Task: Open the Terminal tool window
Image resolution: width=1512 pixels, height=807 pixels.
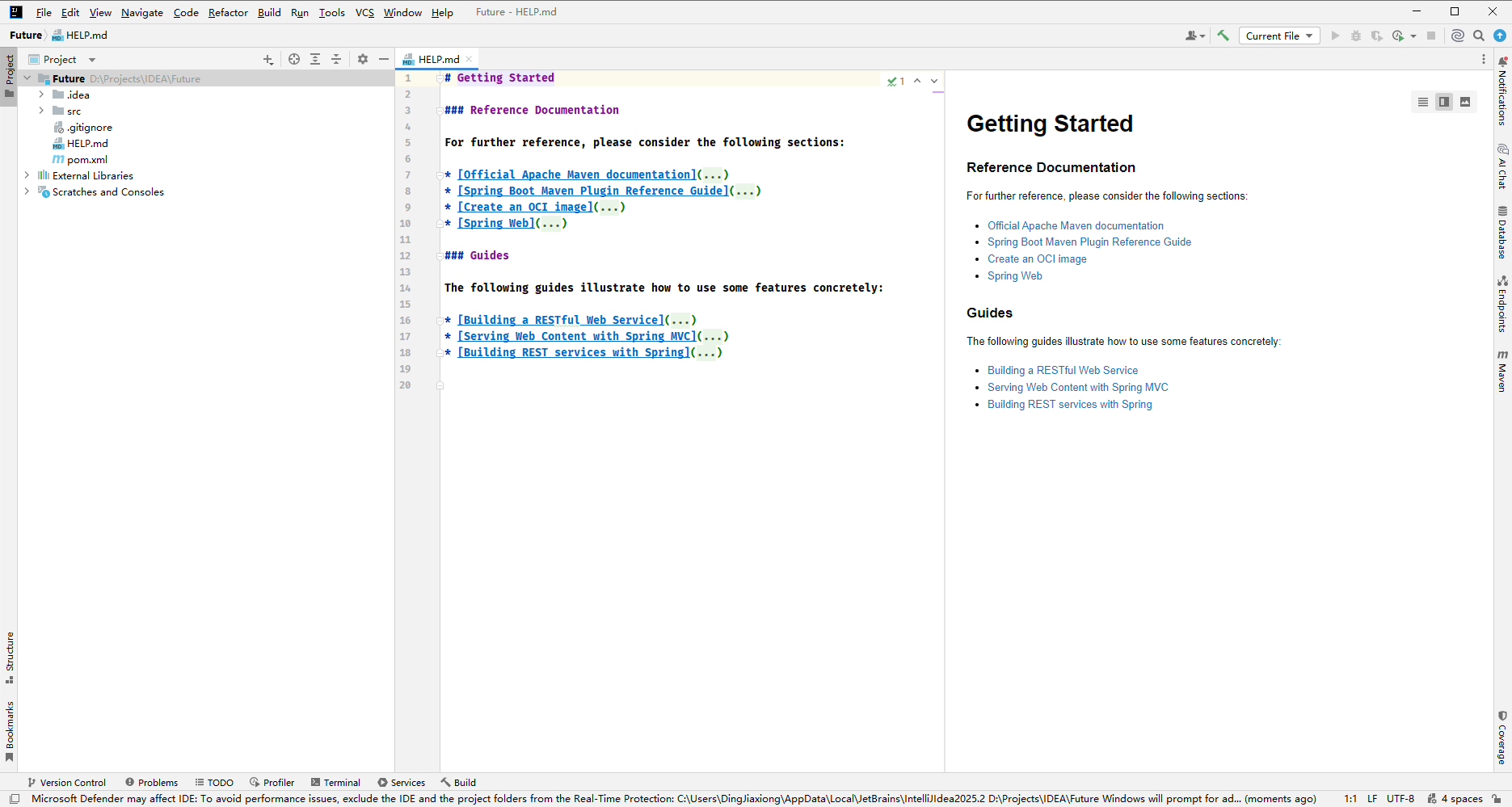Action: coord(335,782)
